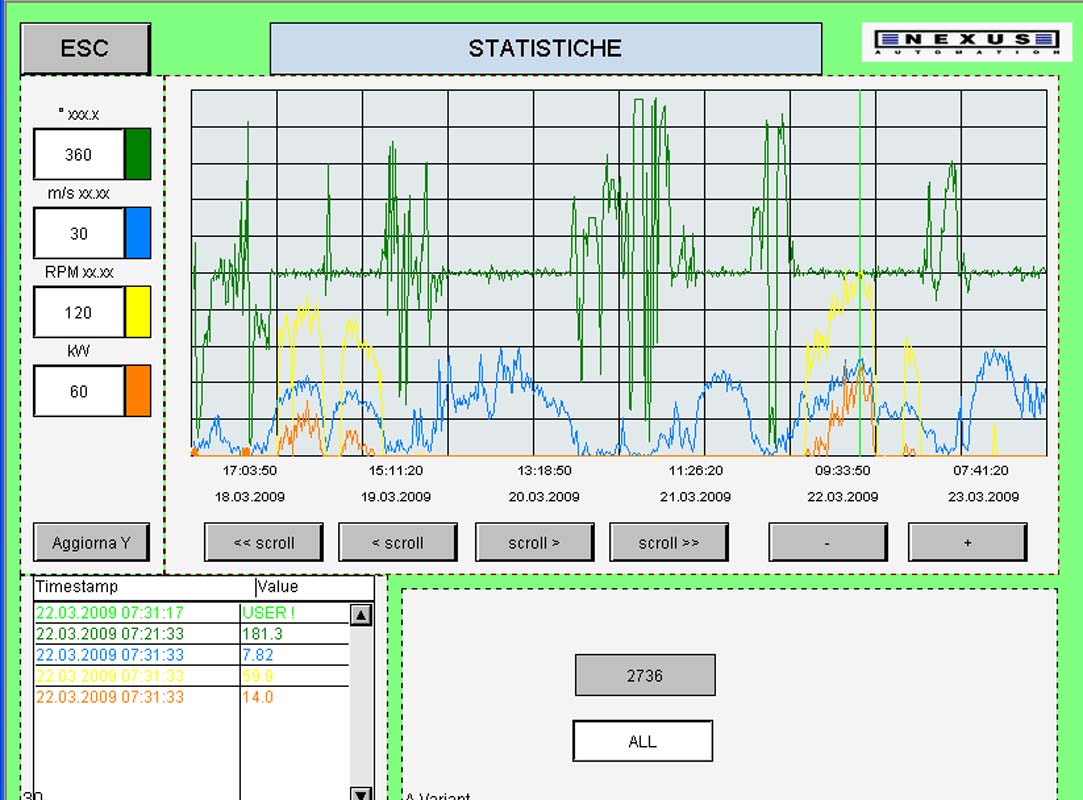The width and height of the screenshot is (1083, 800).
Task: Edit the m/s scale field showing 30
Action: (78, 233)
